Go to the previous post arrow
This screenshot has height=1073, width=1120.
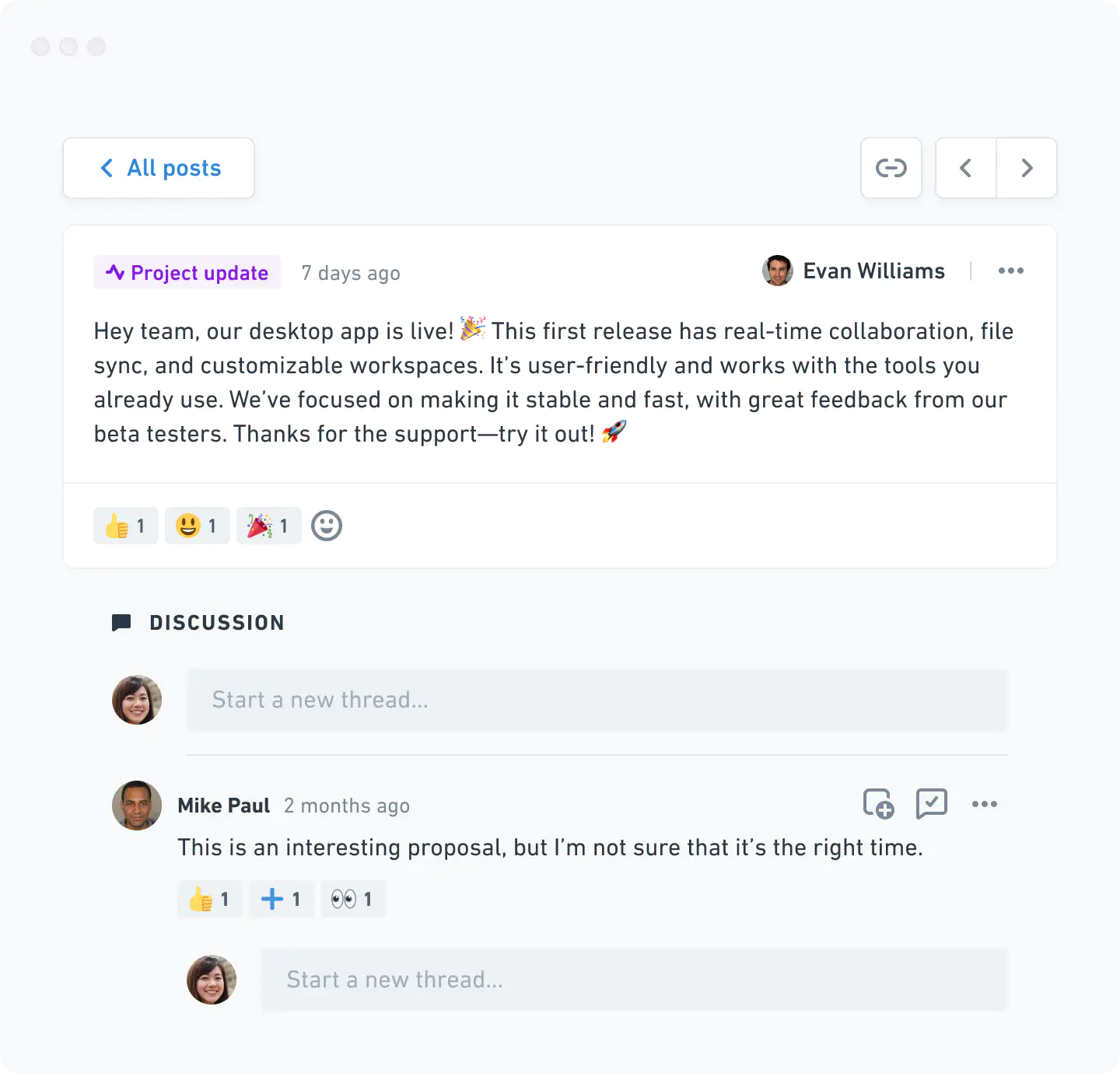point(966,168)
